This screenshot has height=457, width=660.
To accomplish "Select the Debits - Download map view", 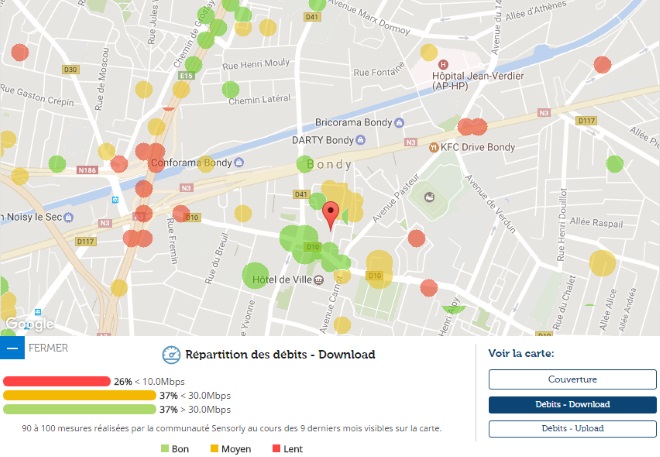I will (x=572, y=404).
